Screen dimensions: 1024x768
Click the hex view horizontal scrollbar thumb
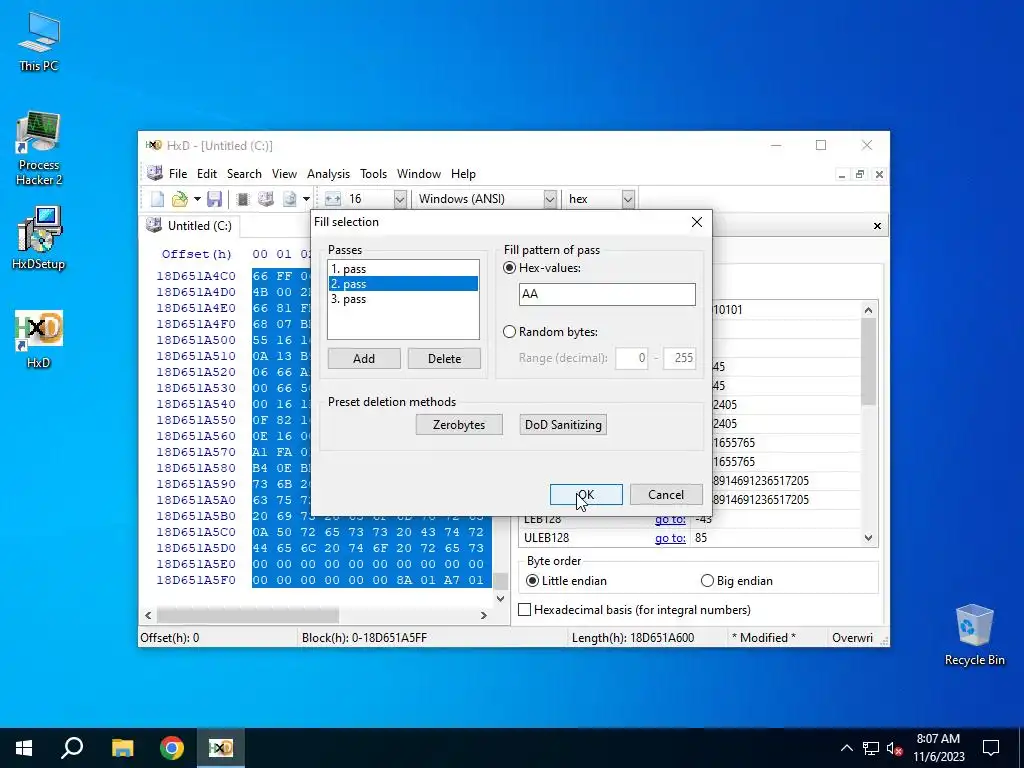(x=248, y=615)
